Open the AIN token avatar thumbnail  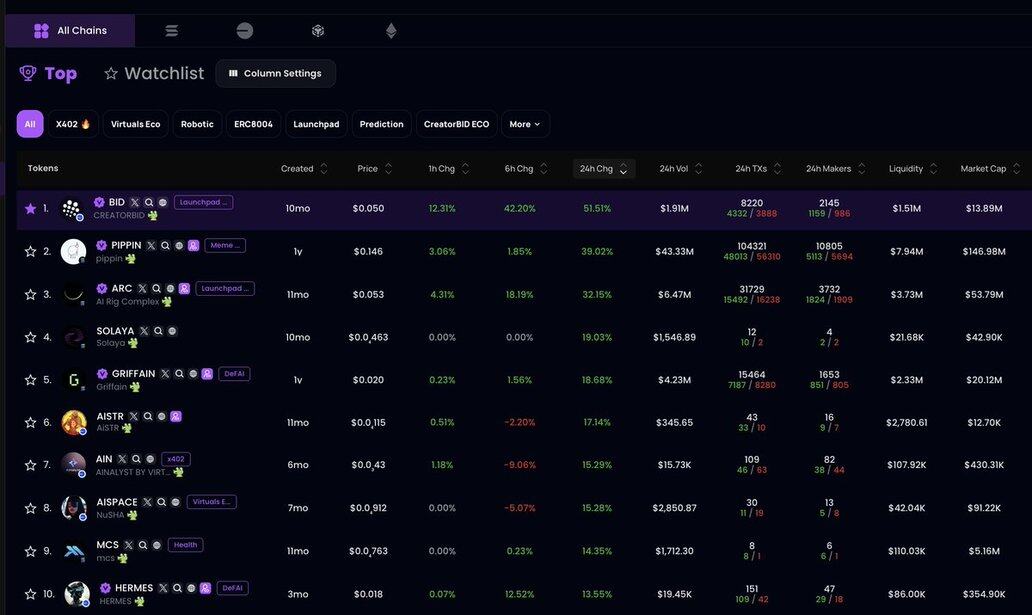tap(74, 465)
